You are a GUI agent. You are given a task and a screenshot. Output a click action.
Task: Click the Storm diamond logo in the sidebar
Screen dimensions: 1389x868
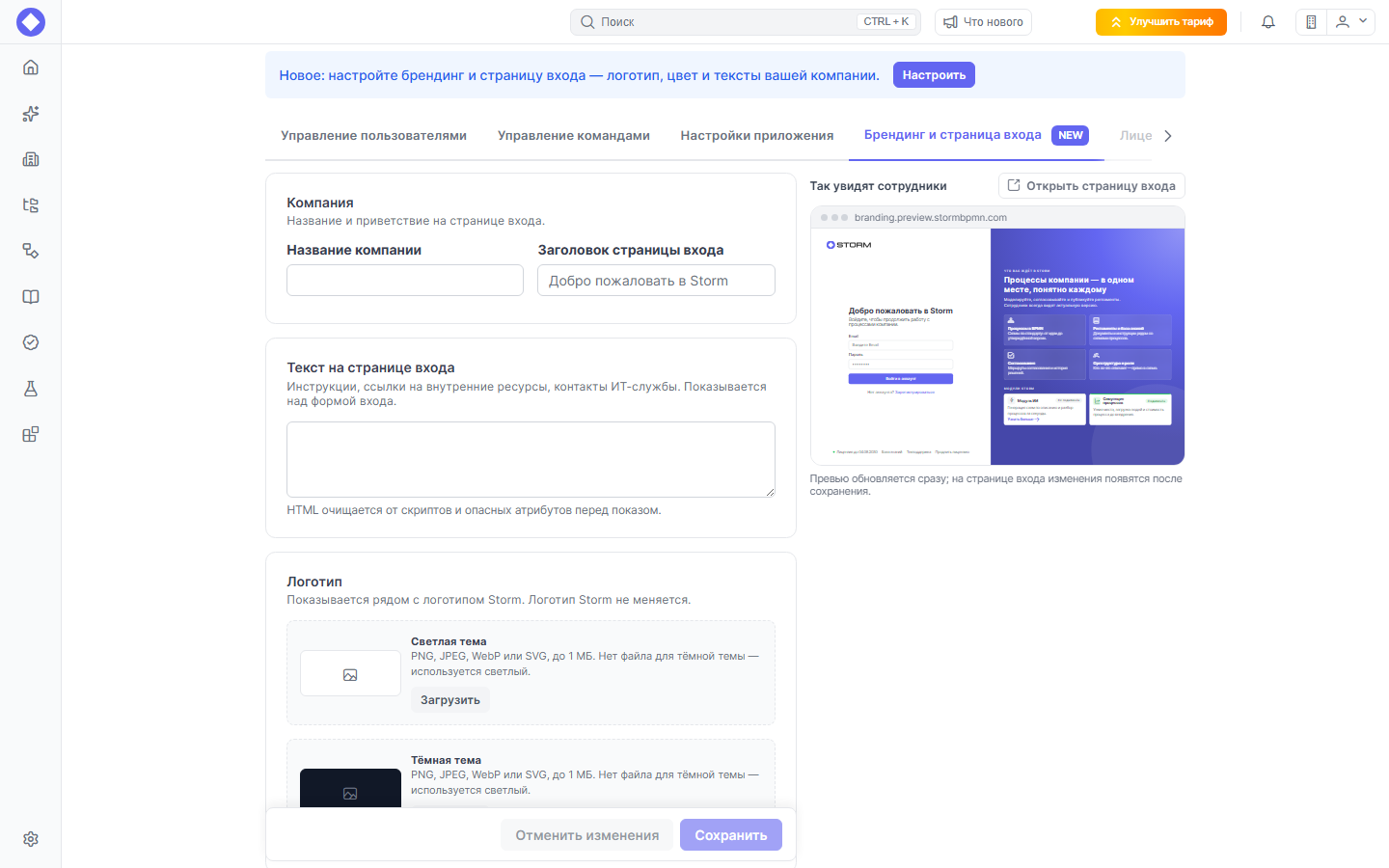(x=31, y=22)
